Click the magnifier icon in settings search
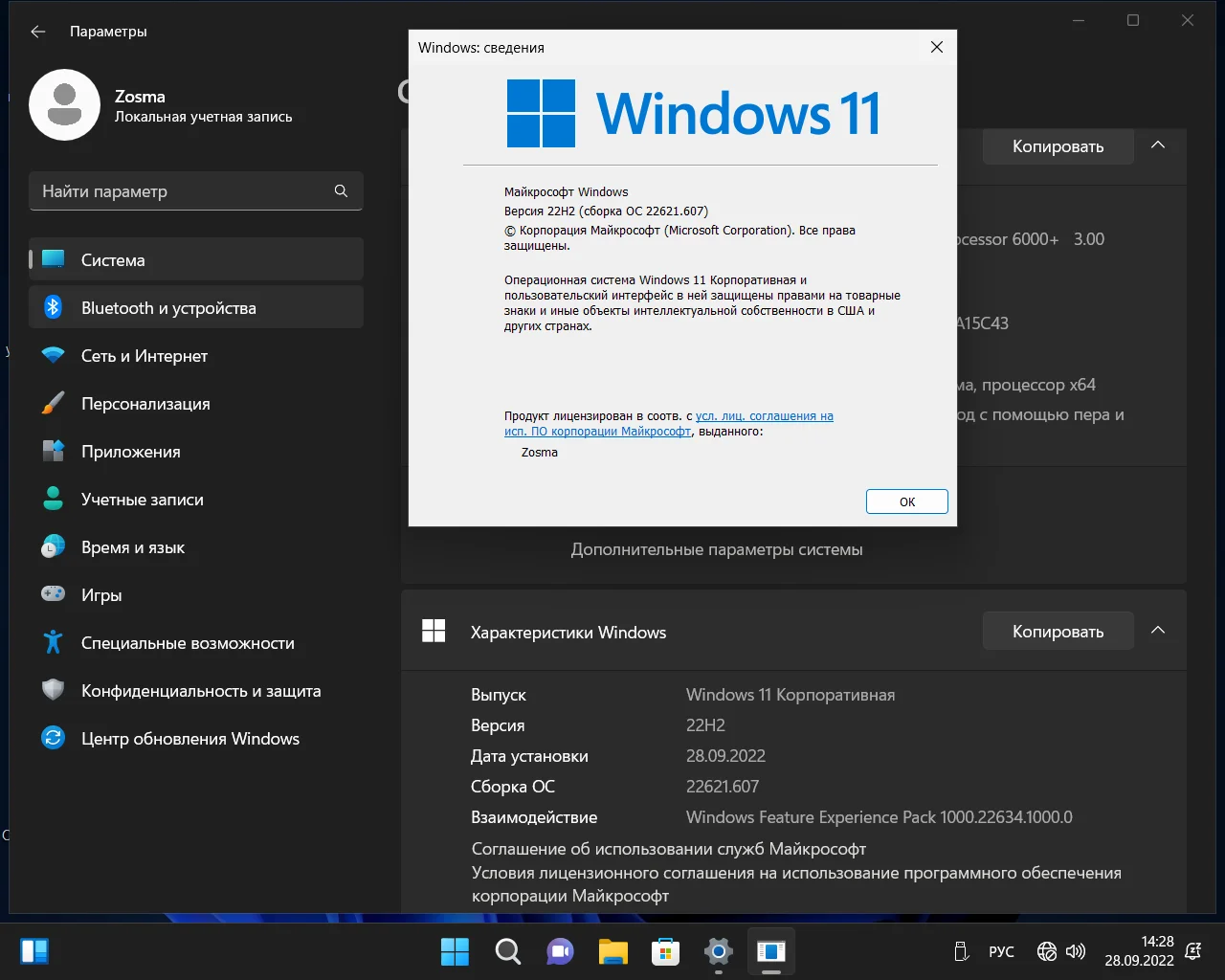1225x980 pixels. (341, 191)
